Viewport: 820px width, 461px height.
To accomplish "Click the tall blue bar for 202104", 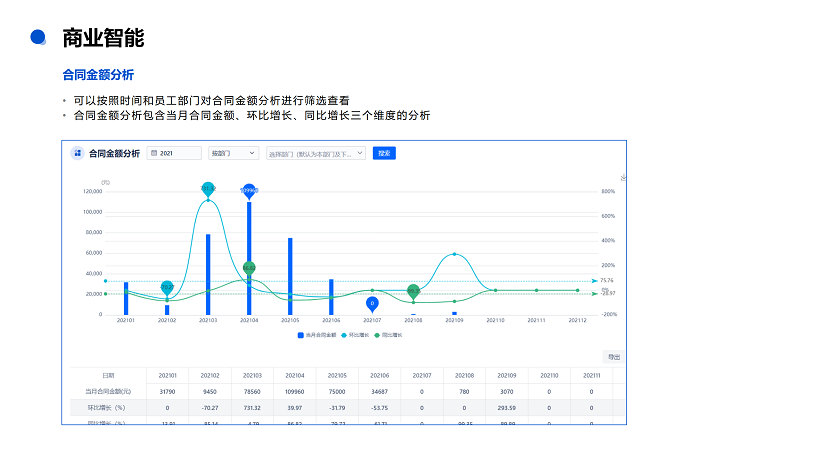I will pos(249,258).
